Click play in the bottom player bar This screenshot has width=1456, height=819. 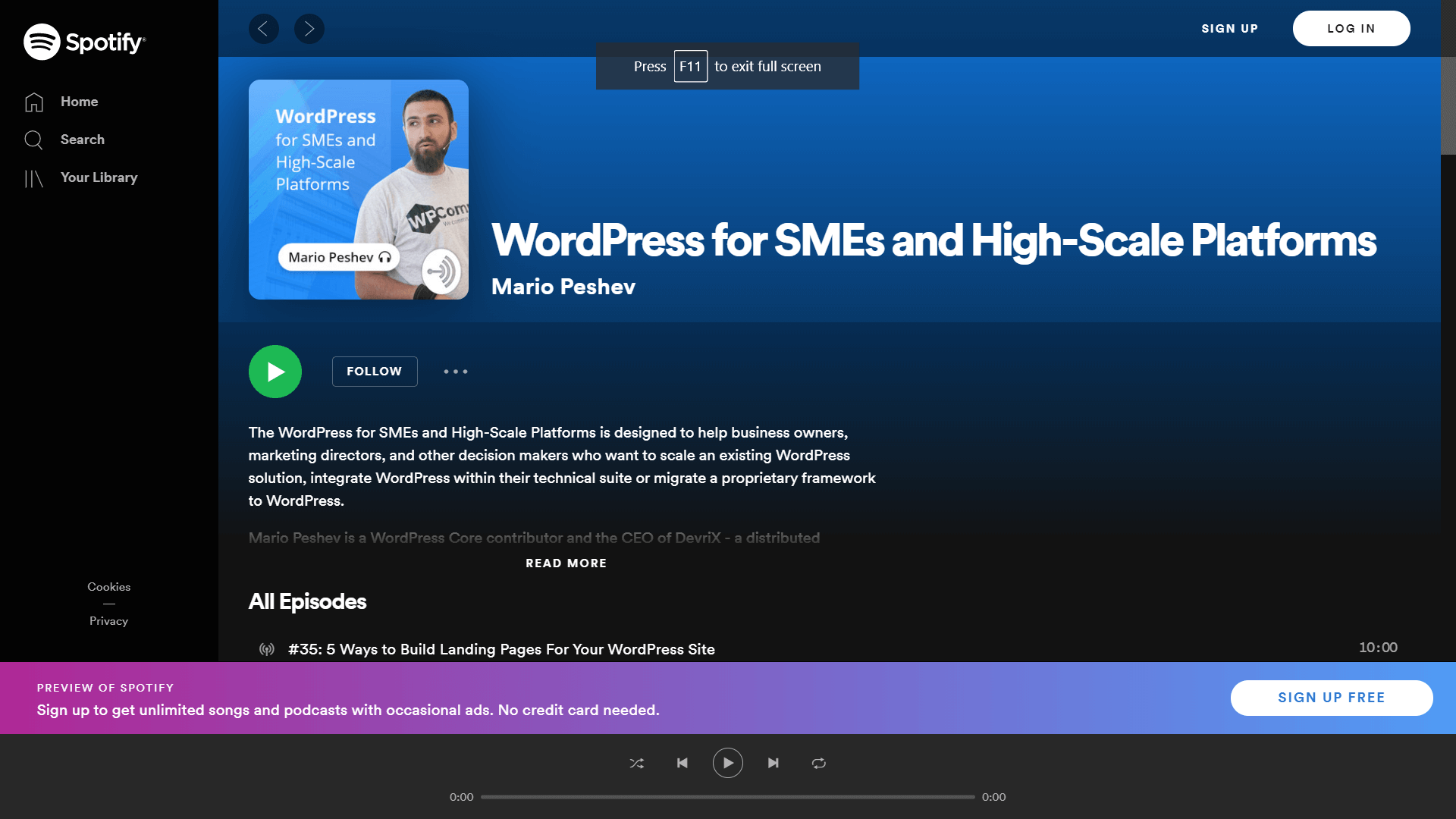tap(728, 763)
